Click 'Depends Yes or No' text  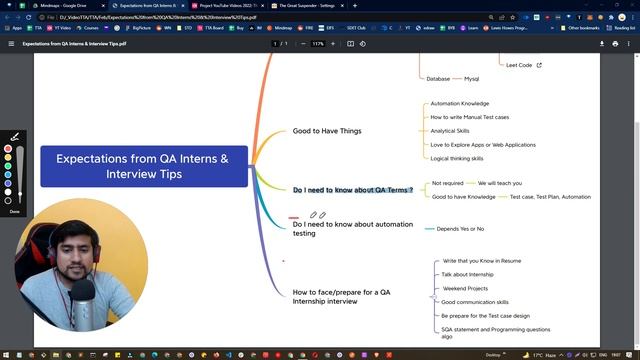click(x=460, y=229)
